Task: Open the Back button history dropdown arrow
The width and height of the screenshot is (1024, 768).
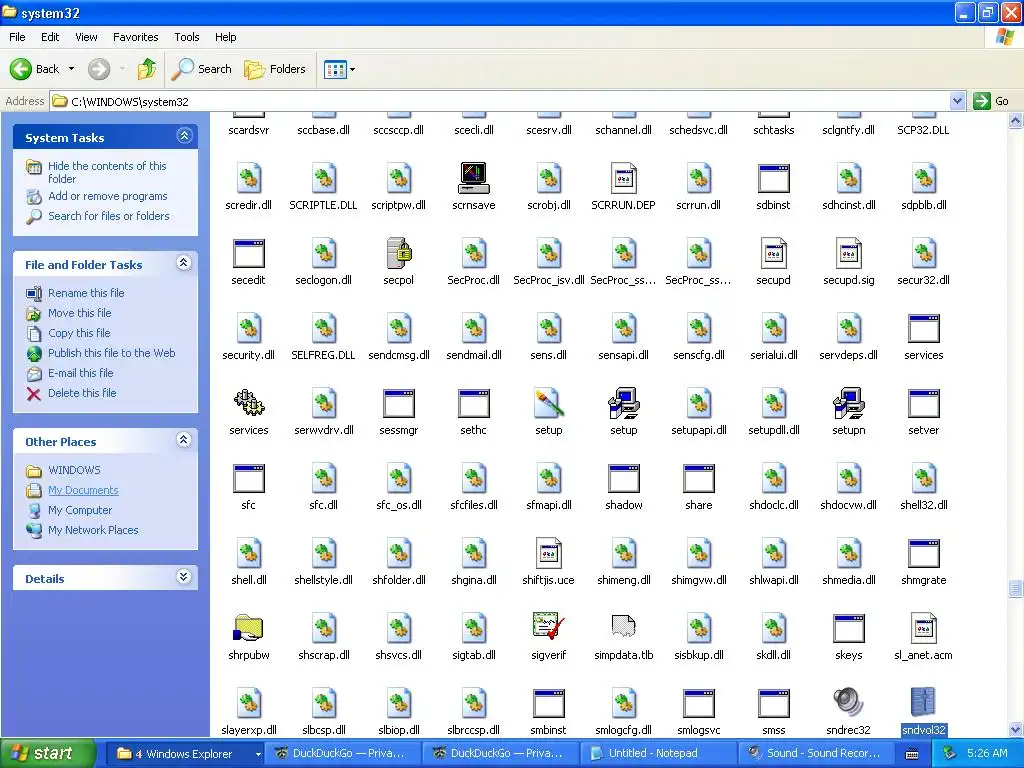Action: [71, 69]
